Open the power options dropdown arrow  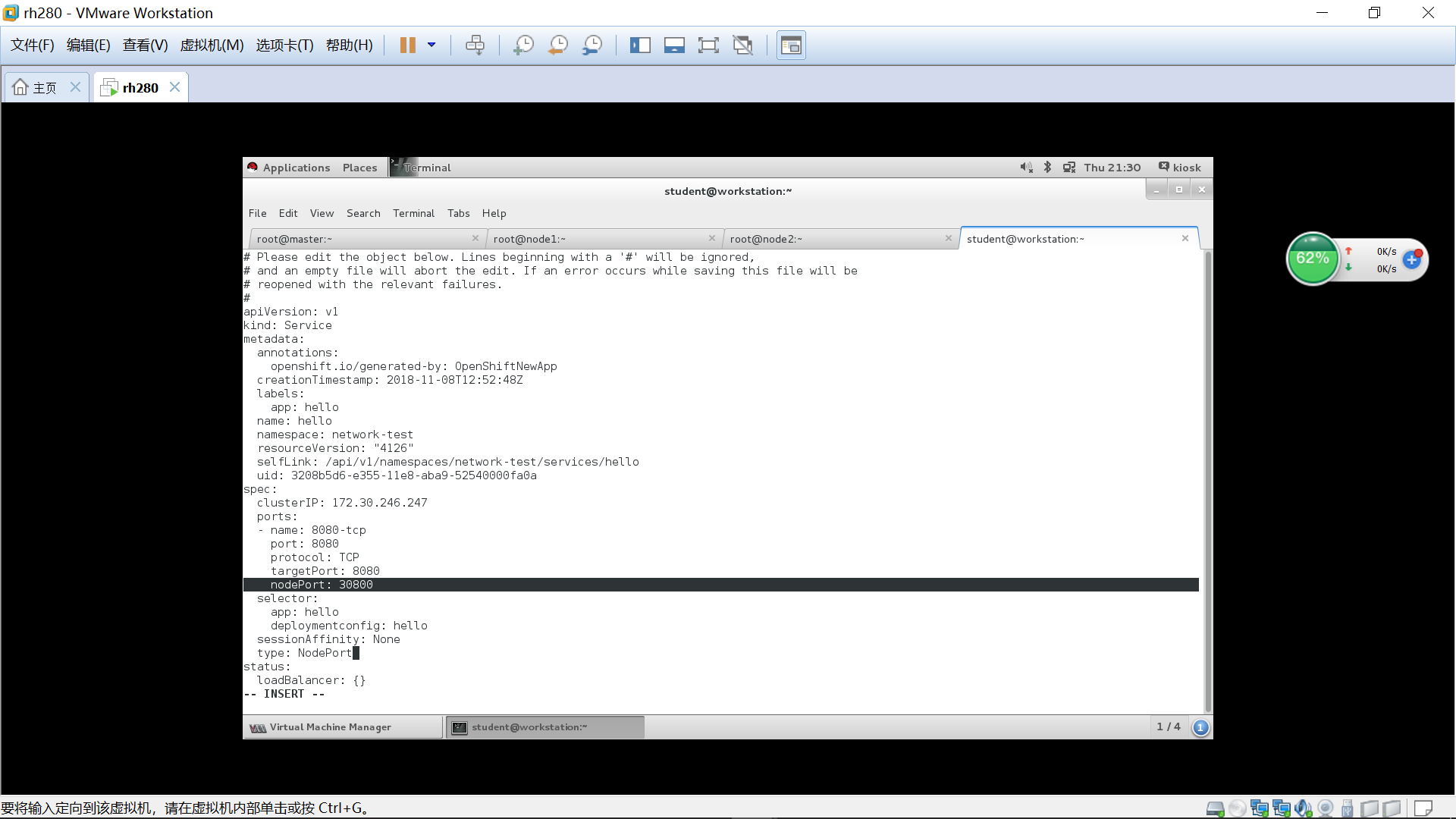(x=431, y=45)
